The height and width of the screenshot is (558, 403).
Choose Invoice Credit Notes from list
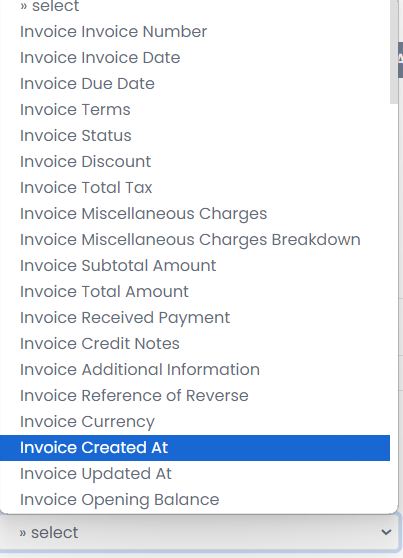195,343
